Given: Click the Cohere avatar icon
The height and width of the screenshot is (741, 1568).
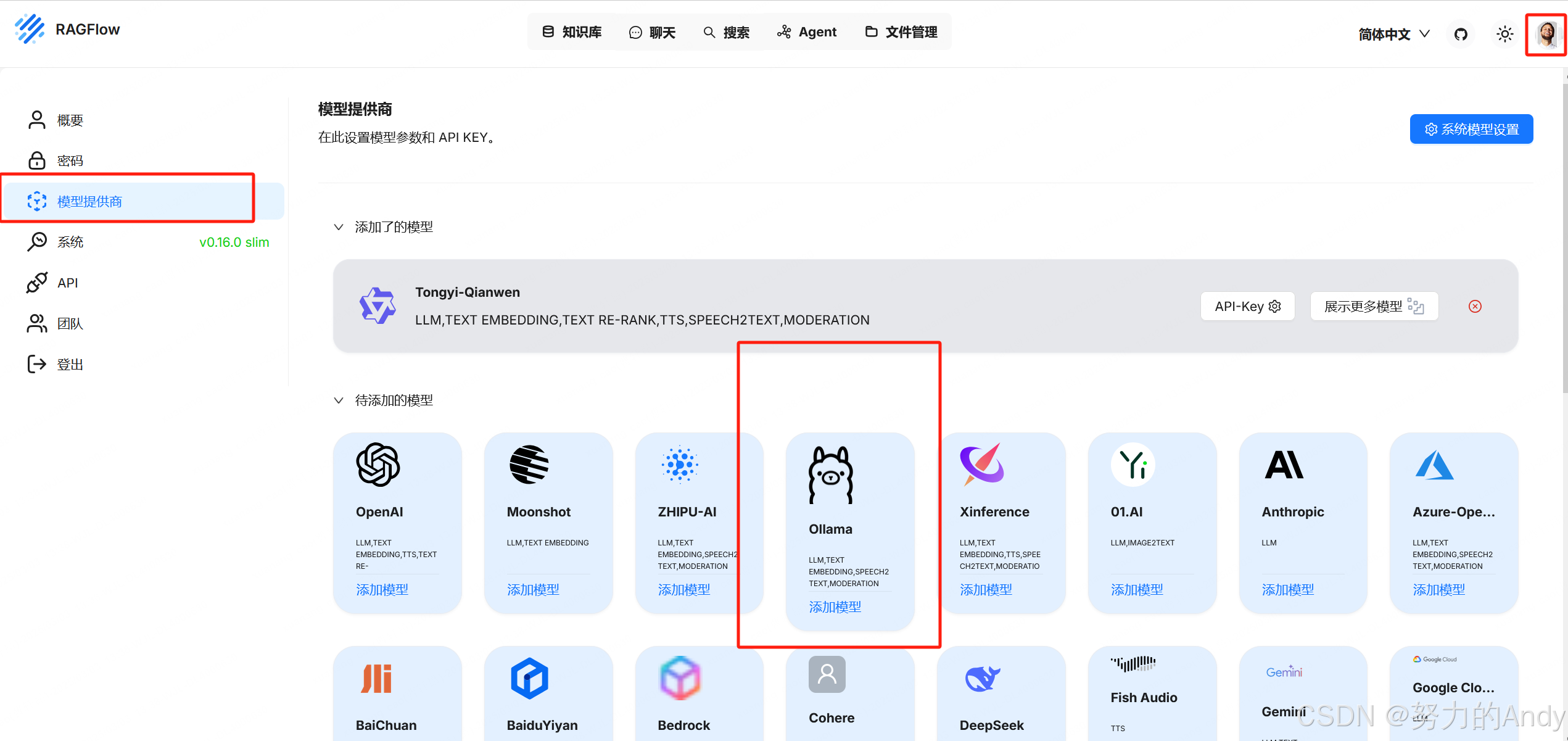Looking at the screenshot, I should (827, 674).
